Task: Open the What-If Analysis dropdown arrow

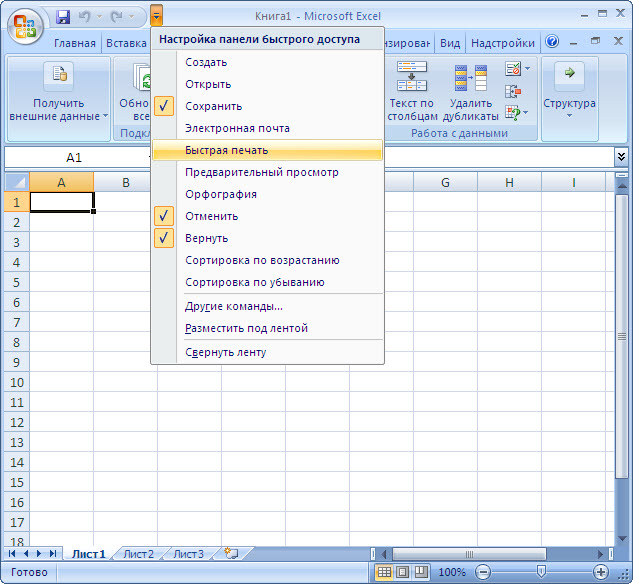Action: click(526, 113)
